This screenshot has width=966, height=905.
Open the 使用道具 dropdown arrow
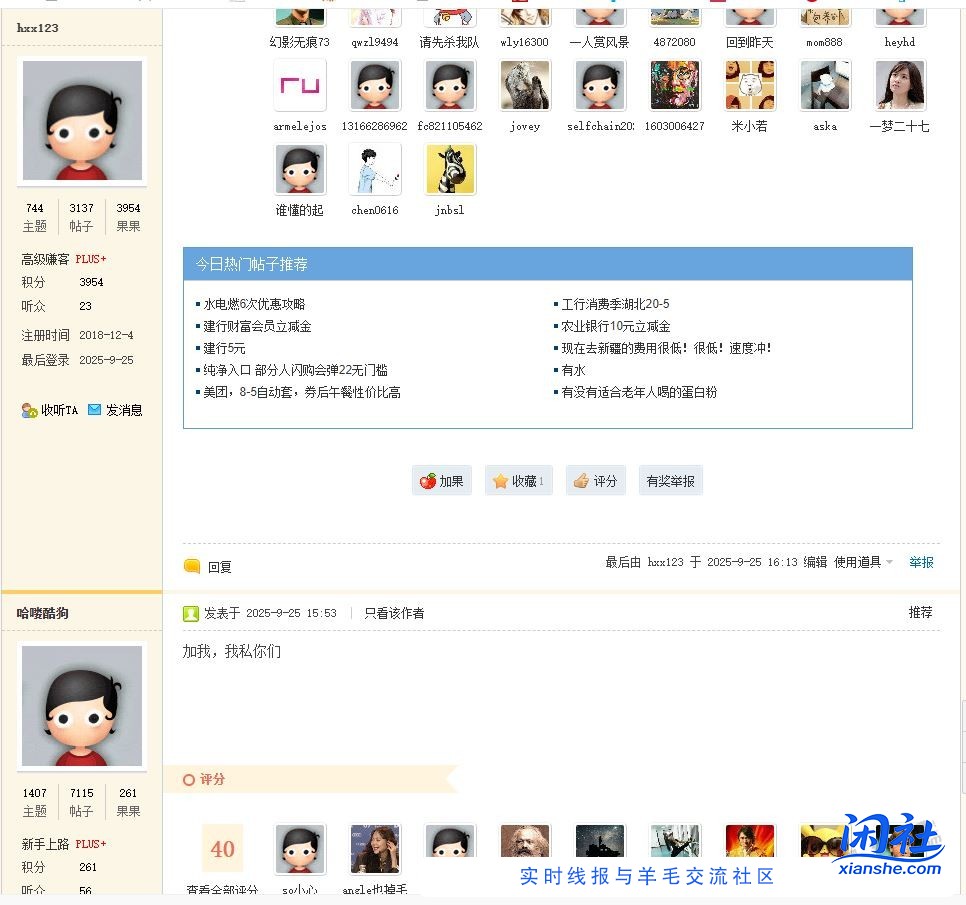[888, 563]
